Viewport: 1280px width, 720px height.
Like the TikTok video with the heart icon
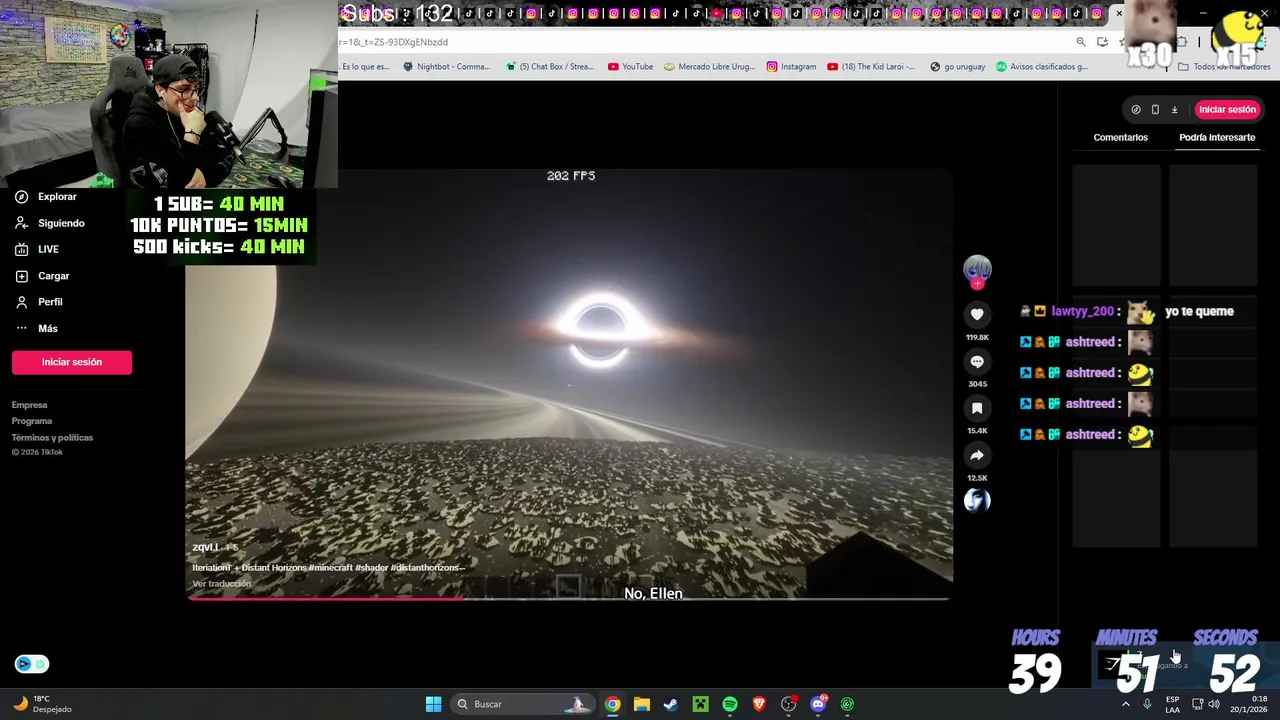[x=977, y=314]
